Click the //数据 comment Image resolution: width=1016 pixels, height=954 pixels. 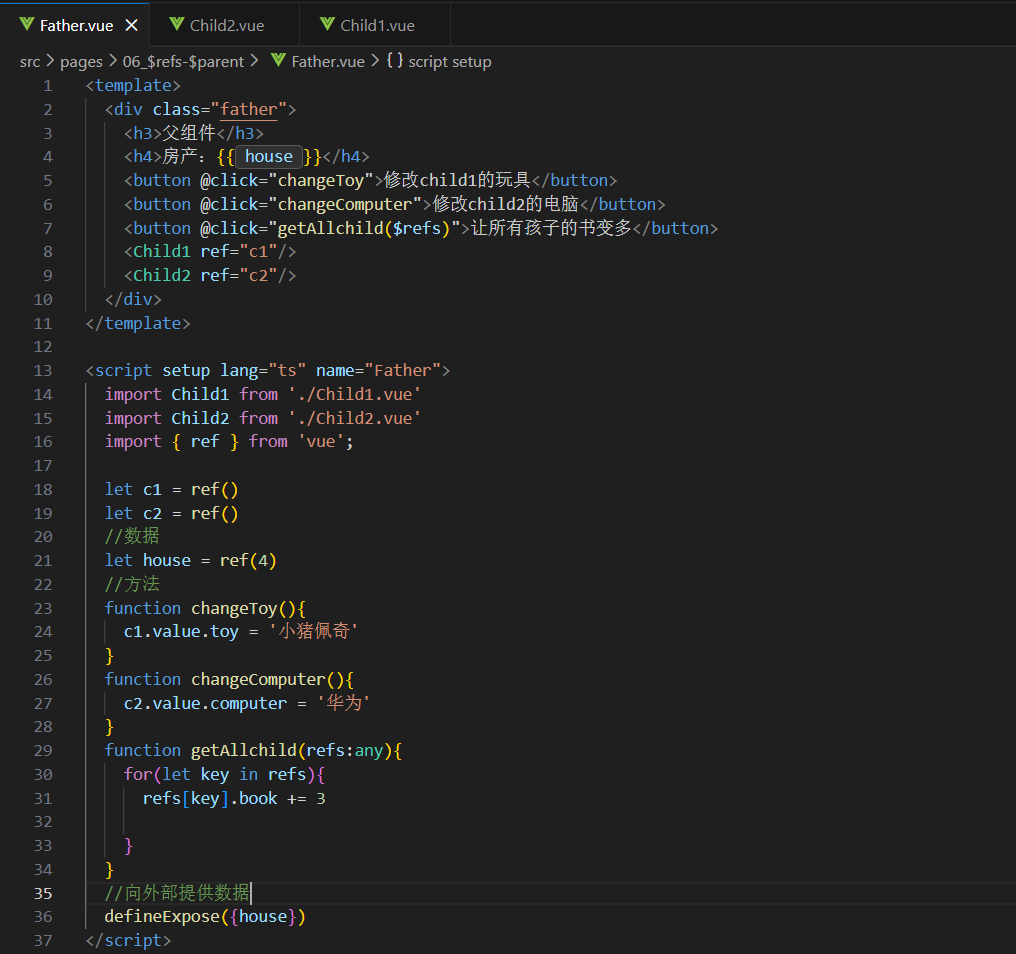[x=132, y=536]
